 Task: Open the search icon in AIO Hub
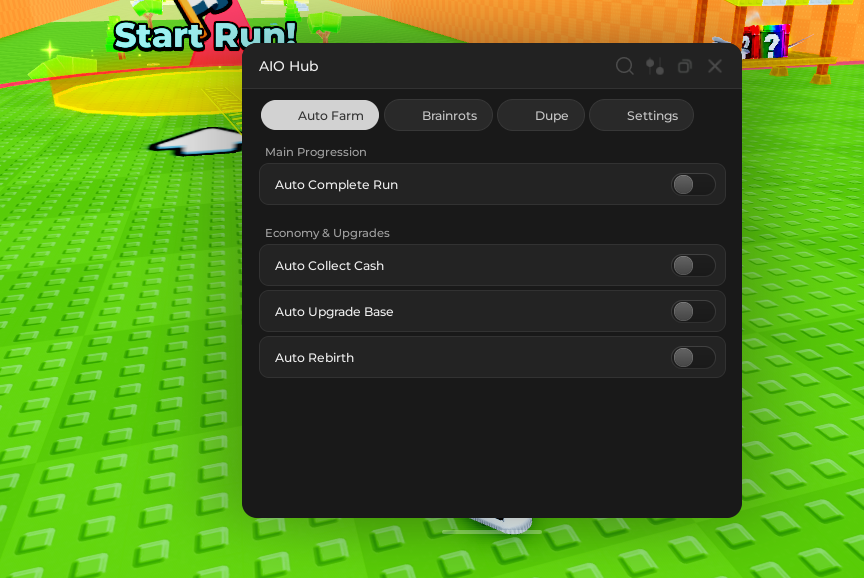624,66
